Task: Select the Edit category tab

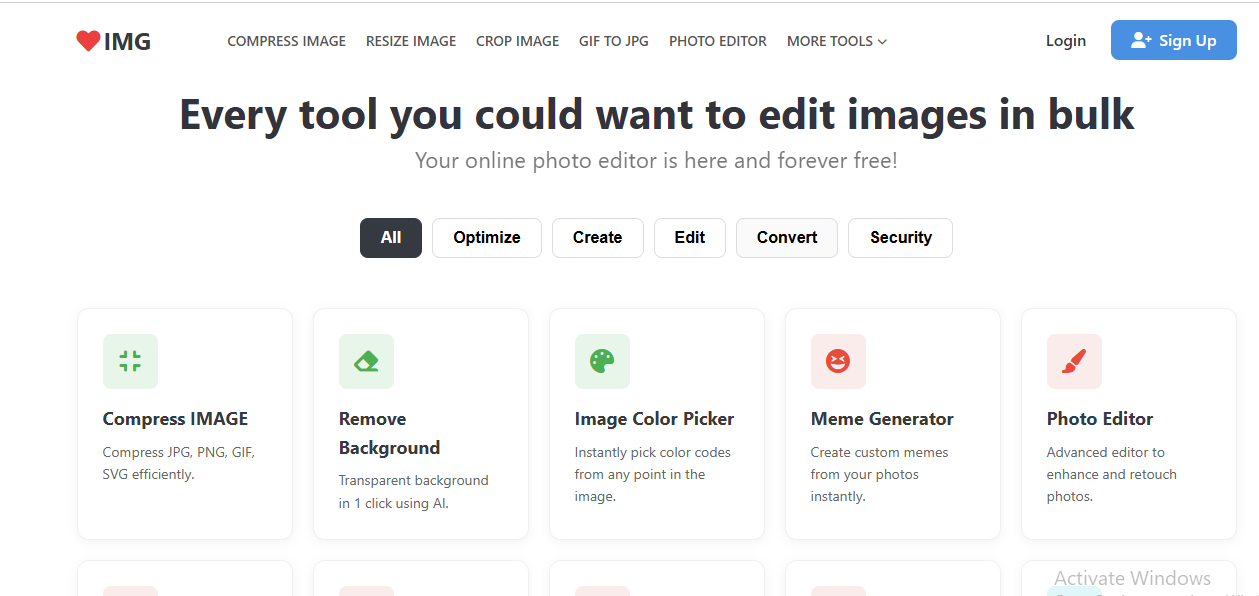Action: [x=689, y=237]
